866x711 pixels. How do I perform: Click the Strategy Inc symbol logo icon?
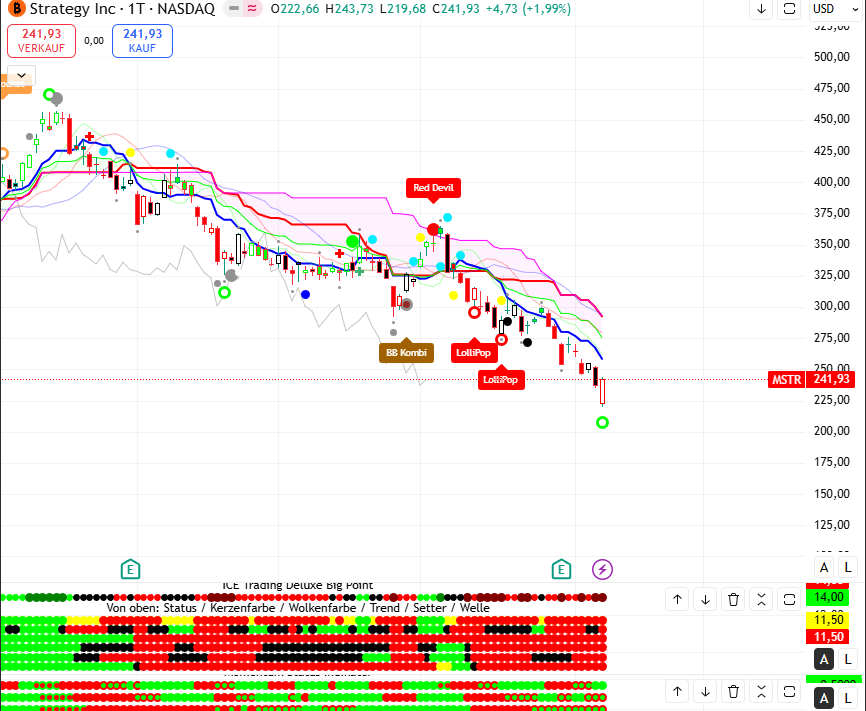coord(13,9)
